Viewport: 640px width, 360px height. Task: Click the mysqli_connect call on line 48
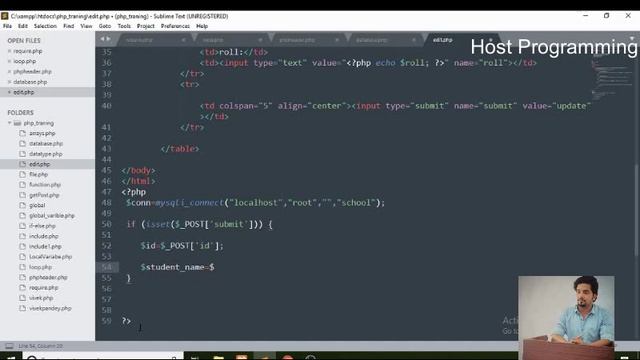[x=190, y=203]
